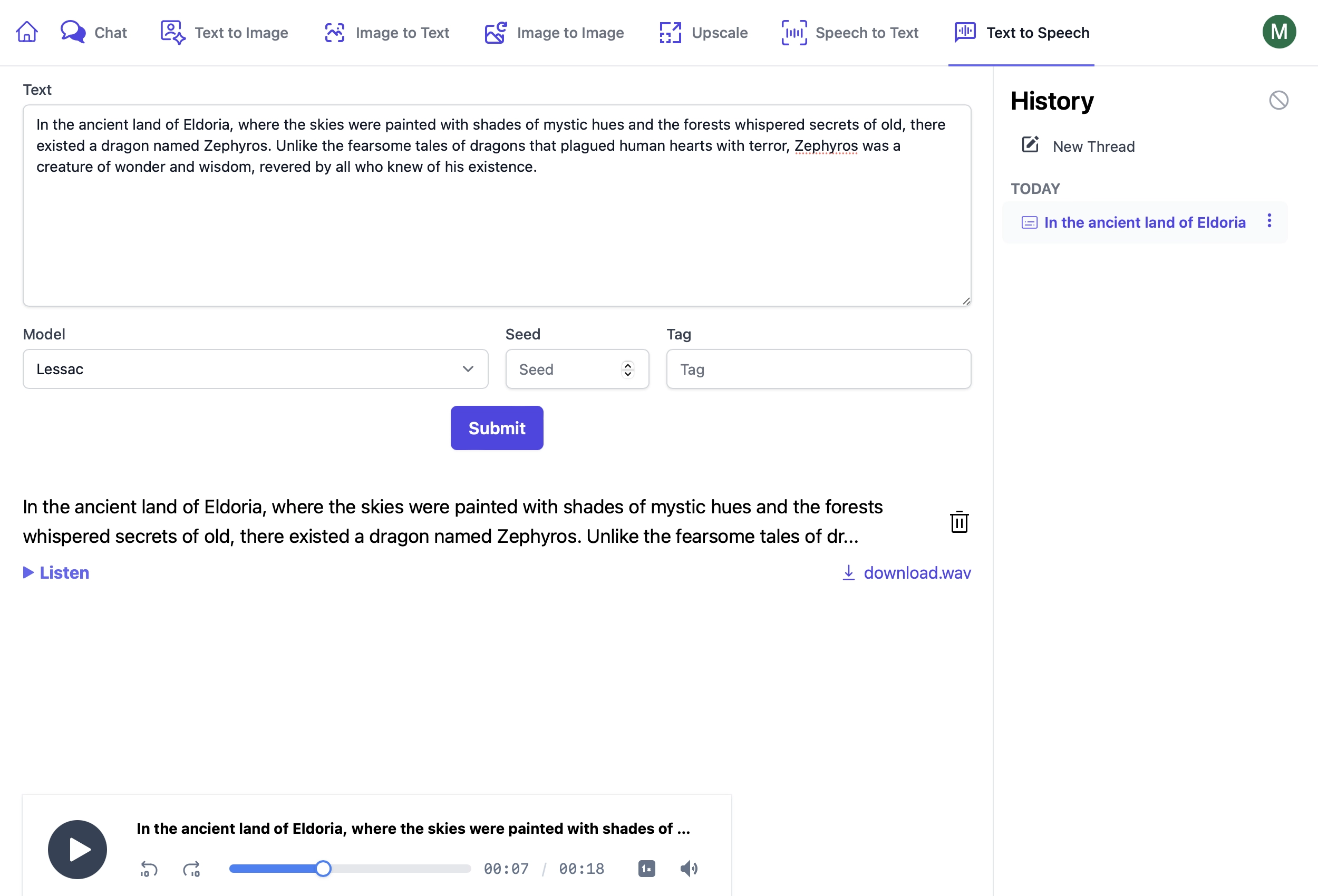Screen dimensions: 1318x896
Task: Delete the generated audio with trash icon
Action: tap(959, 522)
